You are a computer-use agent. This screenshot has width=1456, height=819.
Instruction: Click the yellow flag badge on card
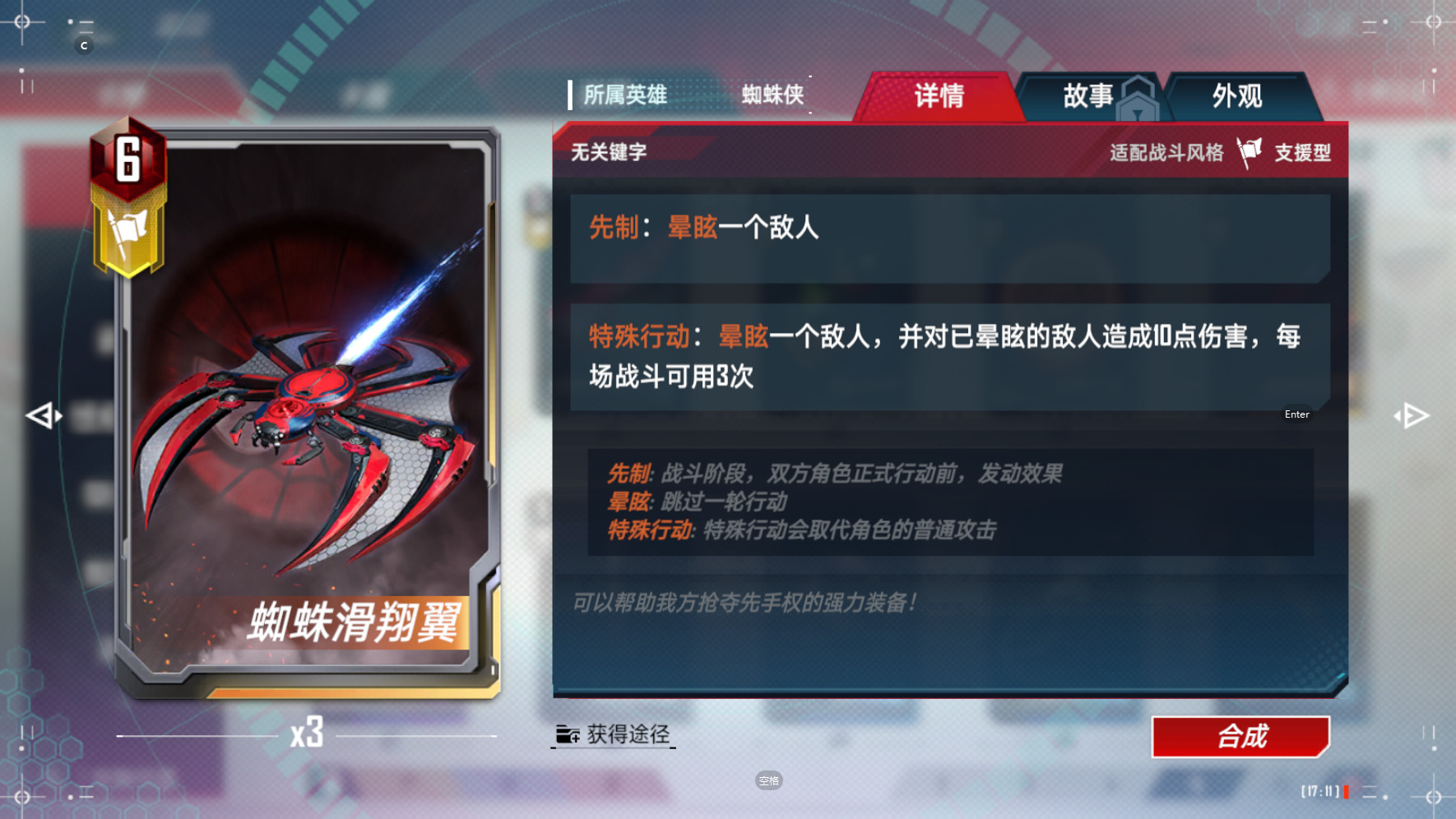click(128, 234)
